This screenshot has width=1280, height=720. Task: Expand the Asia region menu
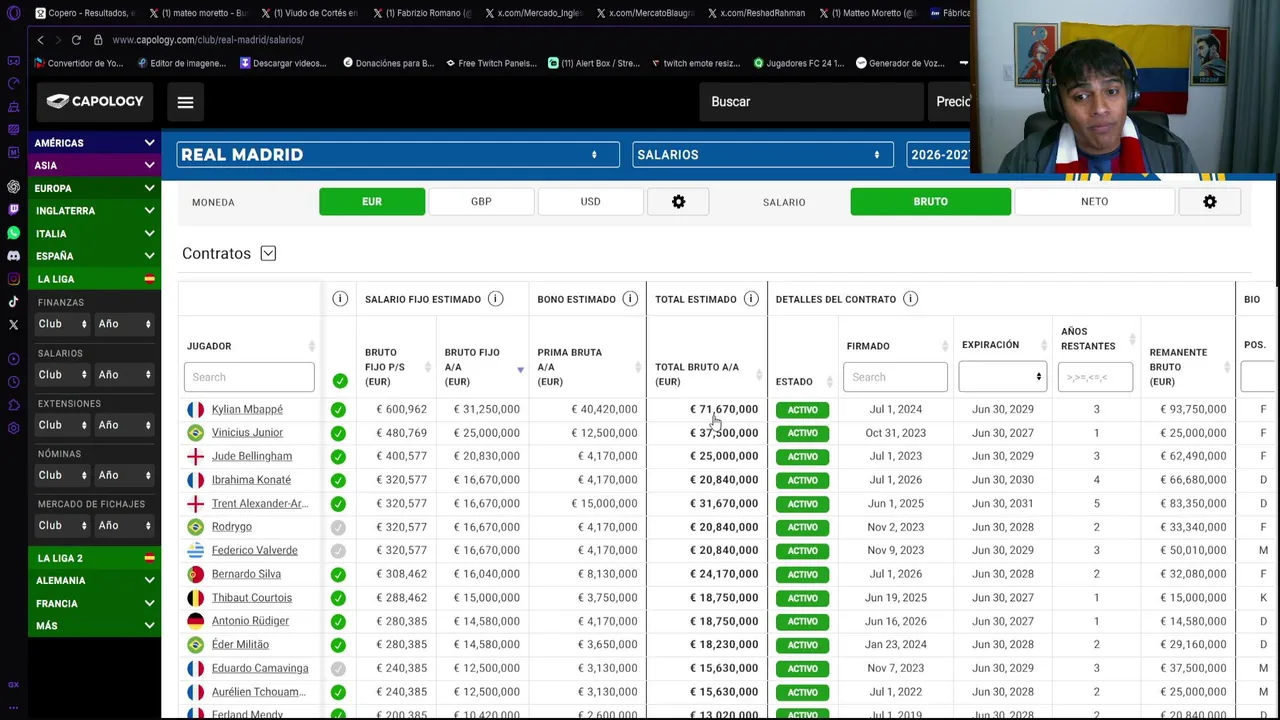tap(94, 166)
